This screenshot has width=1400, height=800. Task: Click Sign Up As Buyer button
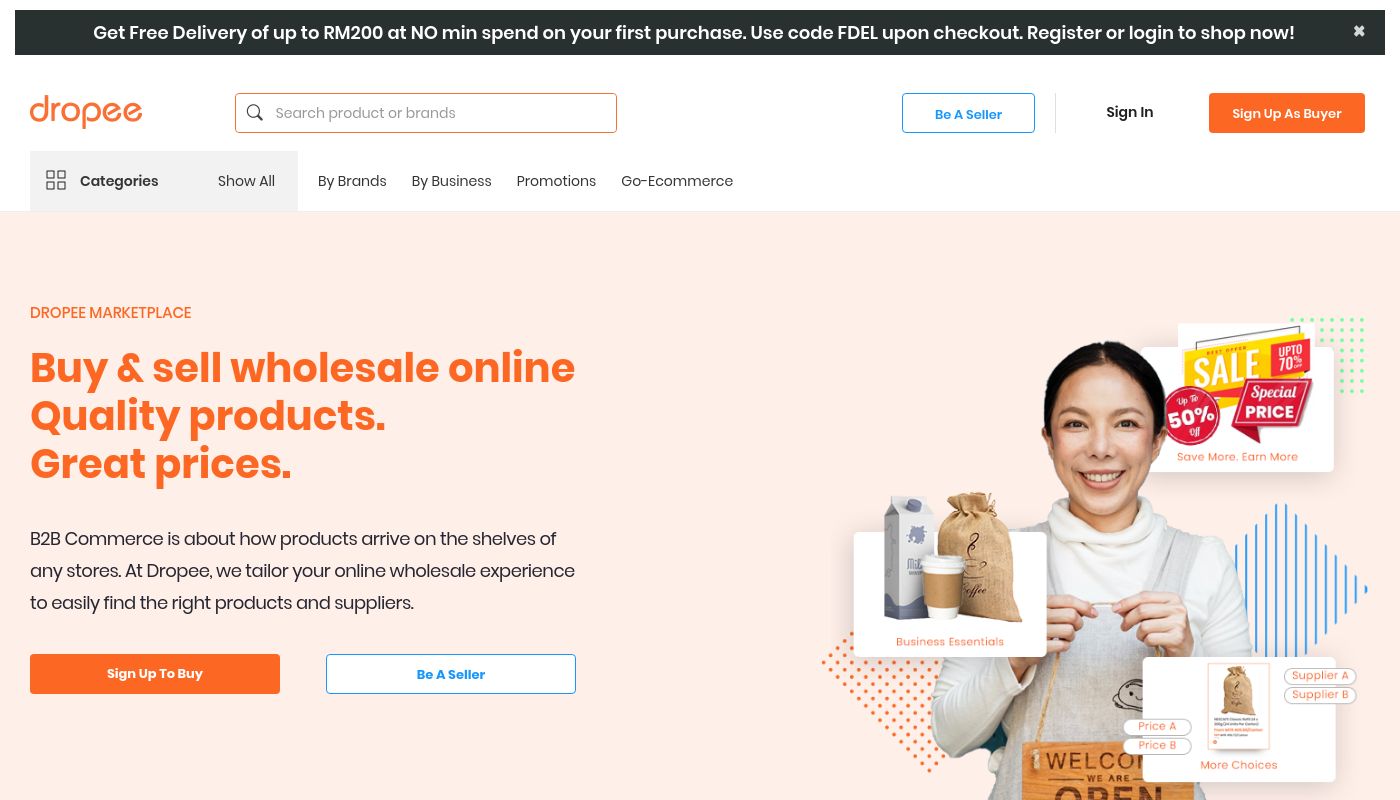pos(1287,113)
